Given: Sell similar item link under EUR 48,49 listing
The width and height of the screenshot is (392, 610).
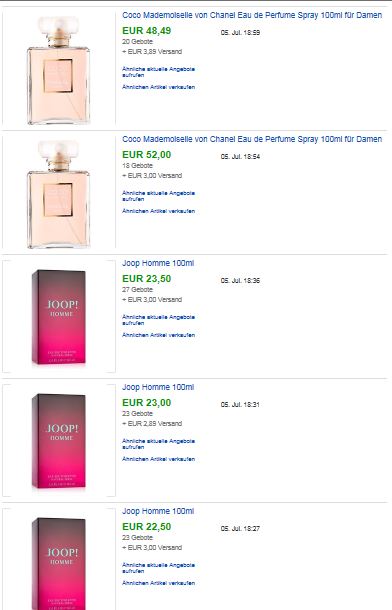Looking at the screenshot, I should pos(158,87).
